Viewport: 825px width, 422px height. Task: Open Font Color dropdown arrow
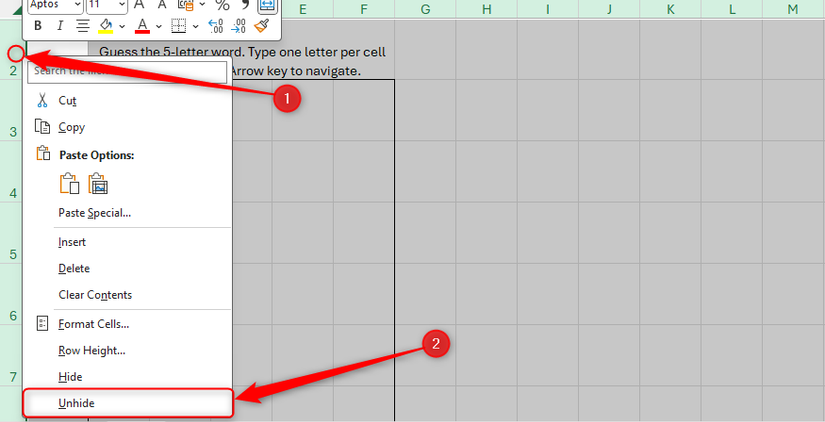[x=159, y=26]
